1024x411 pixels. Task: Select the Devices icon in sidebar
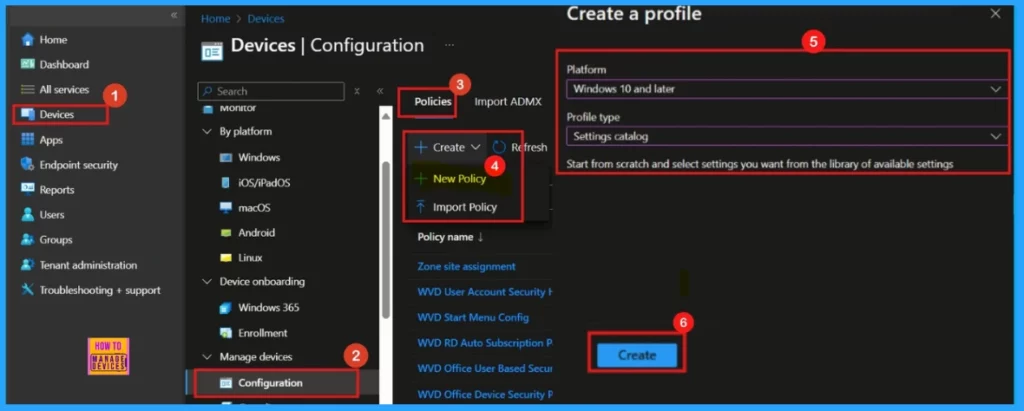[x=27, y=114]
